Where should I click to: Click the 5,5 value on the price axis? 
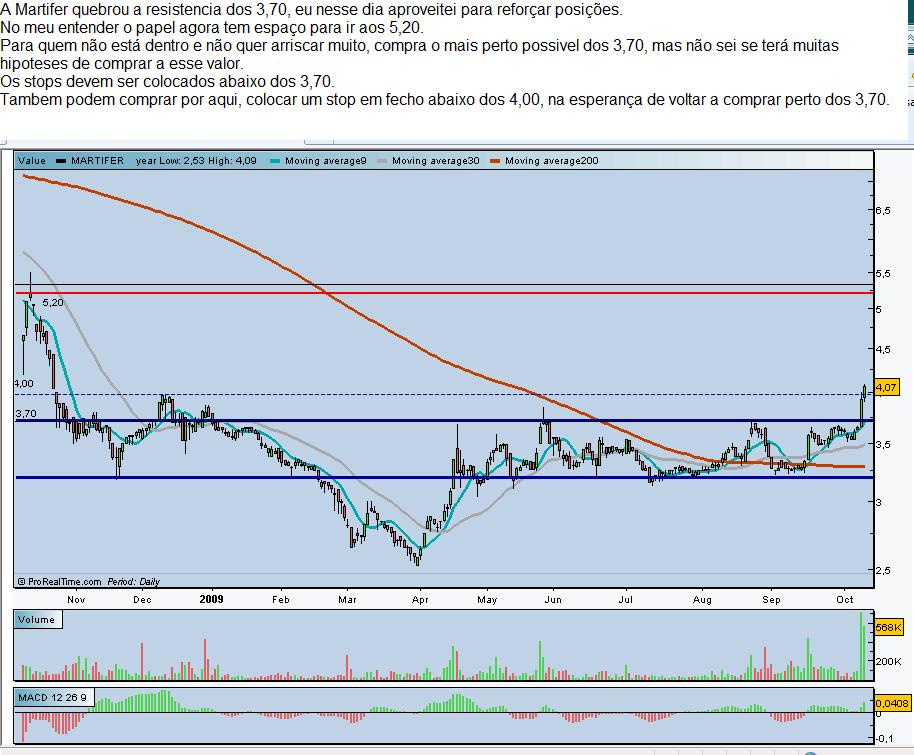[x=883, y=273]
